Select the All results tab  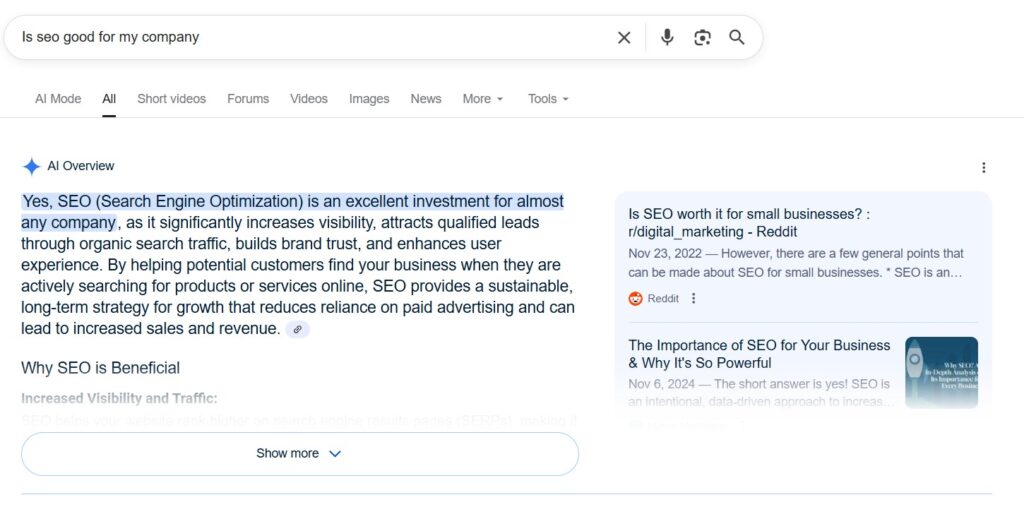tap(109, 99)
